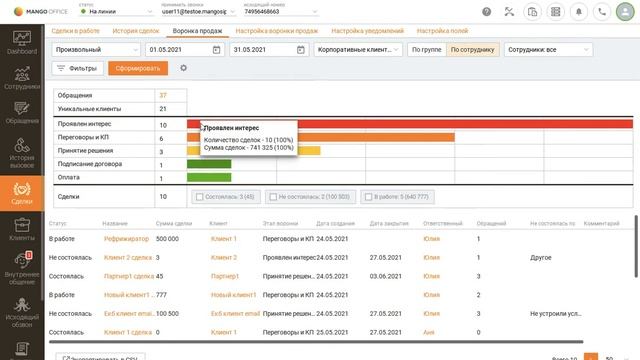Sort by Дата создания column header
Viewport: 640px width, 360px height.
(x=335, y=223)
